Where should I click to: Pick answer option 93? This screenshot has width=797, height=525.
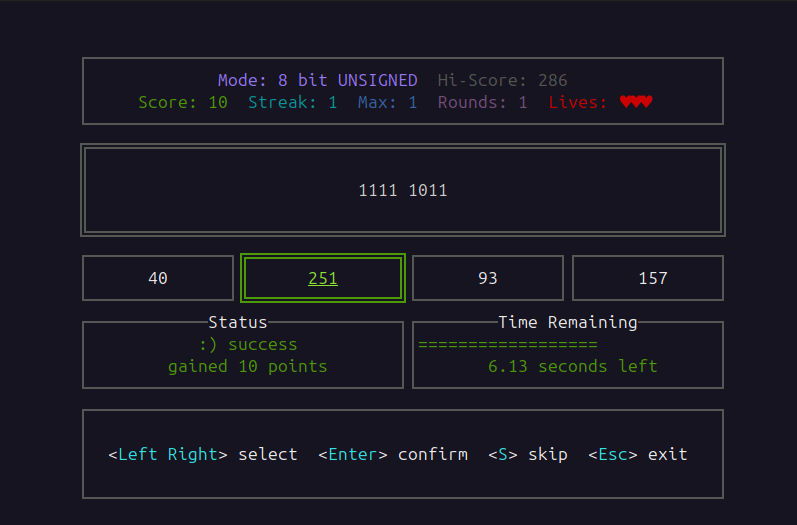click(x=488, y=278)
